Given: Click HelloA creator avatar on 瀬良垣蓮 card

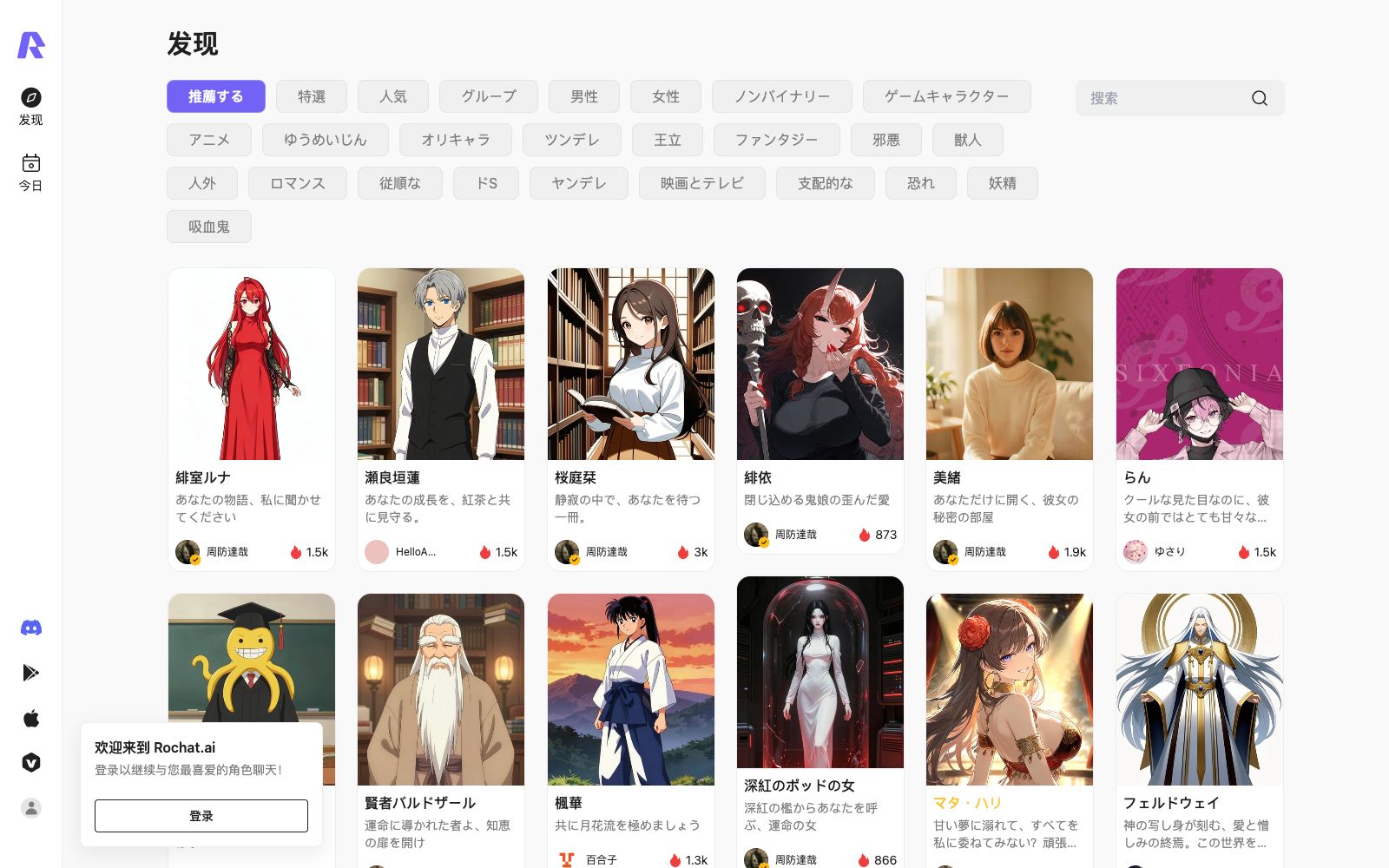Looking at the screenshot, I should pos(377,552).
